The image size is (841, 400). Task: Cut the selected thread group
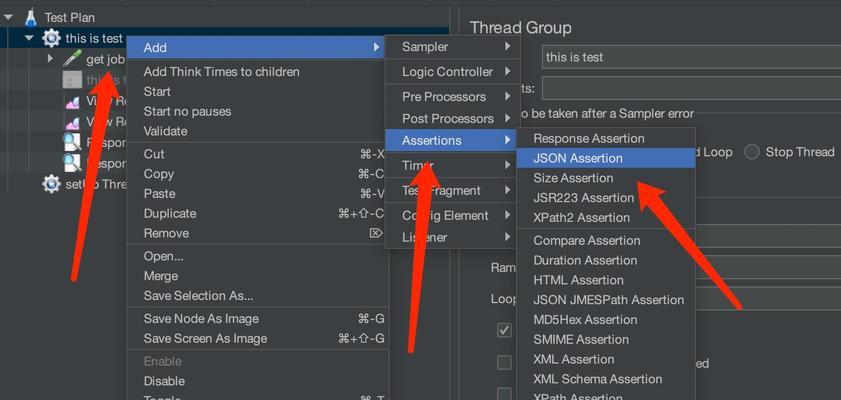click(256, 154)
